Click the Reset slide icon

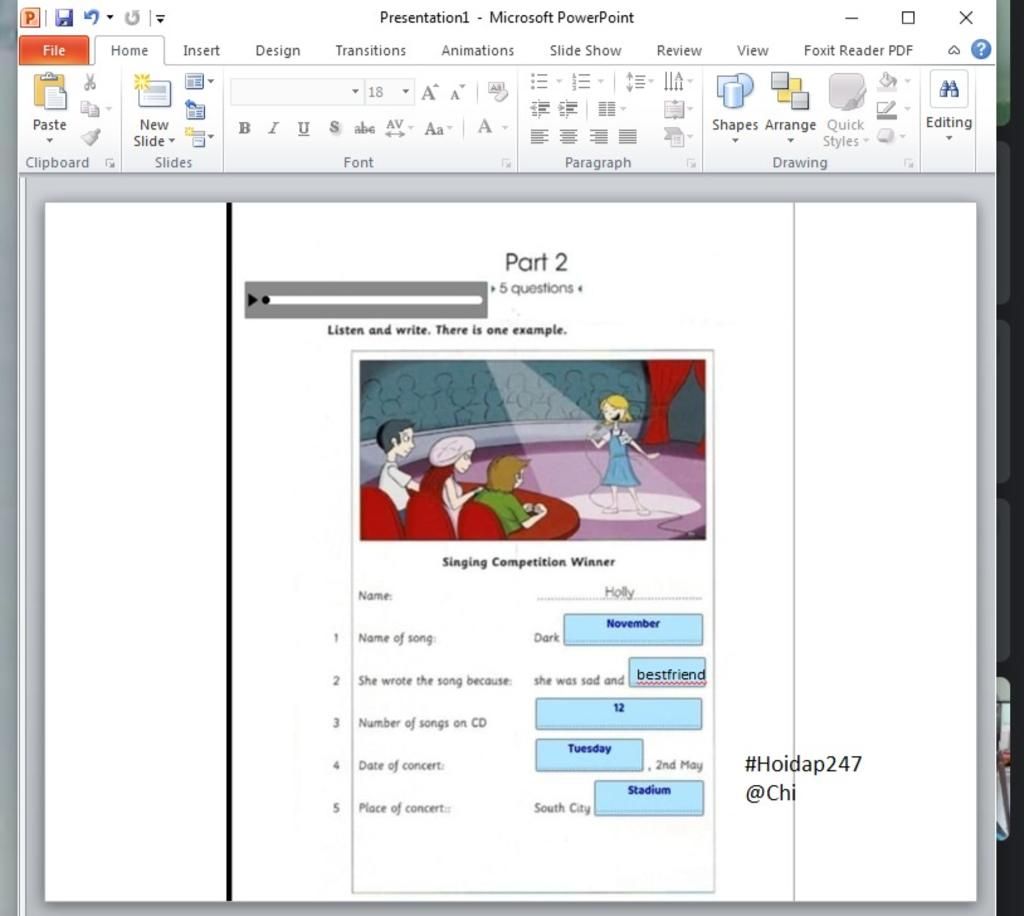point(195,110)
